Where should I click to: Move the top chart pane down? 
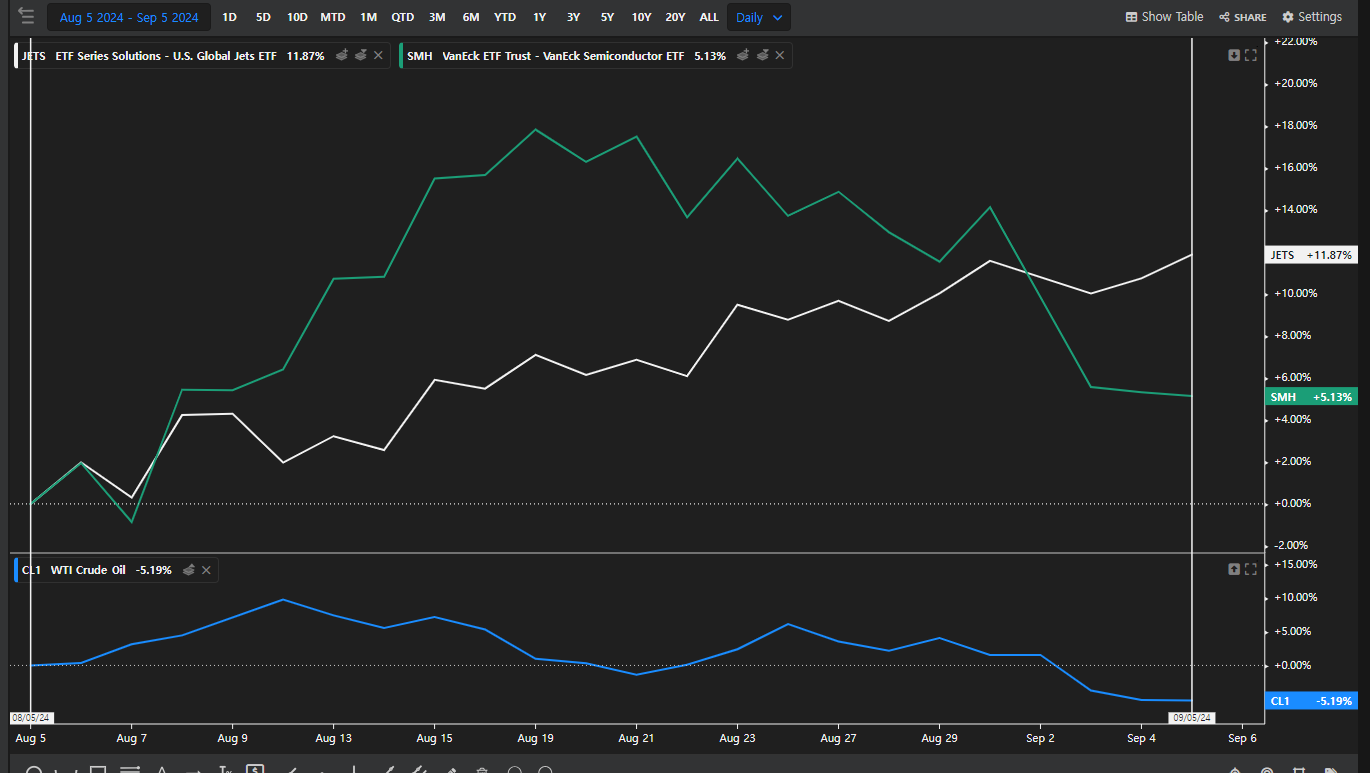click(1234, 55)
